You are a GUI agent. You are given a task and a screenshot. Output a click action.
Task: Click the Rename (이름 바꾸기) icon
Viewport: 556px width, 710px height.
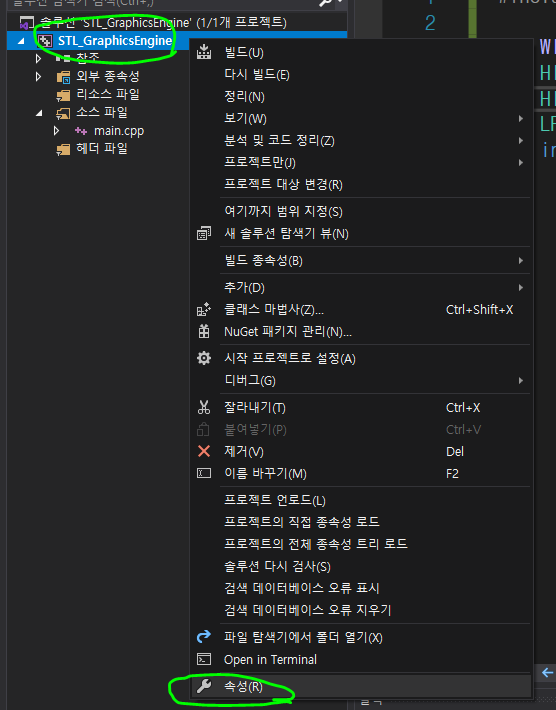click(x=204, y=473)
